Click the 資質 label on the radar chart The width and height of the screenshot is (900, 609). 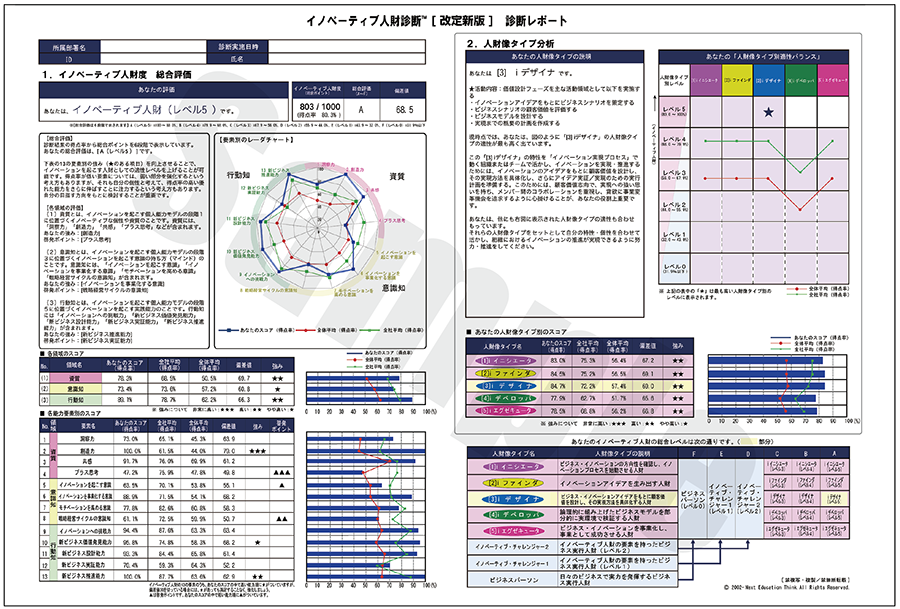click(x=396, y=177)
